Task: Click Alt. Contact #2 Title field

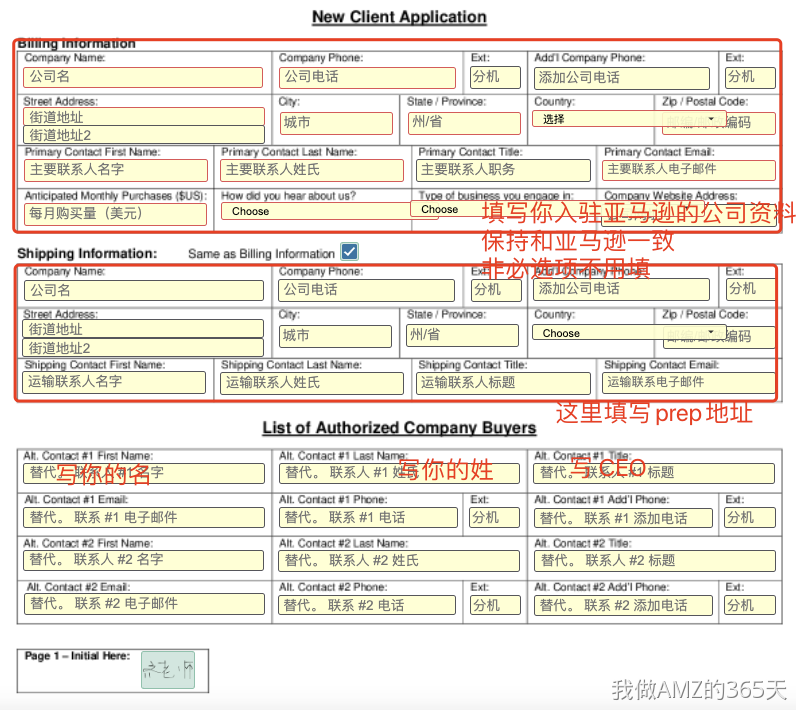Action: click(655, 561)
